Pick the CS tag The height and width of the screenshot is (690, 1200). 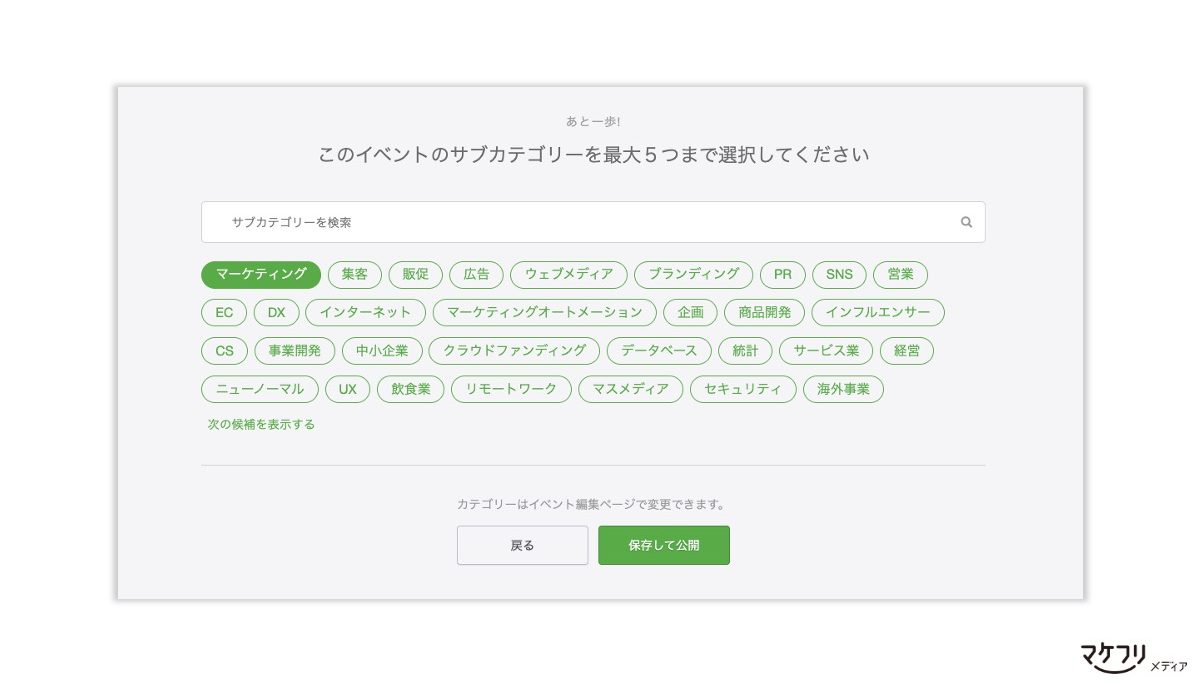[224, 351]
